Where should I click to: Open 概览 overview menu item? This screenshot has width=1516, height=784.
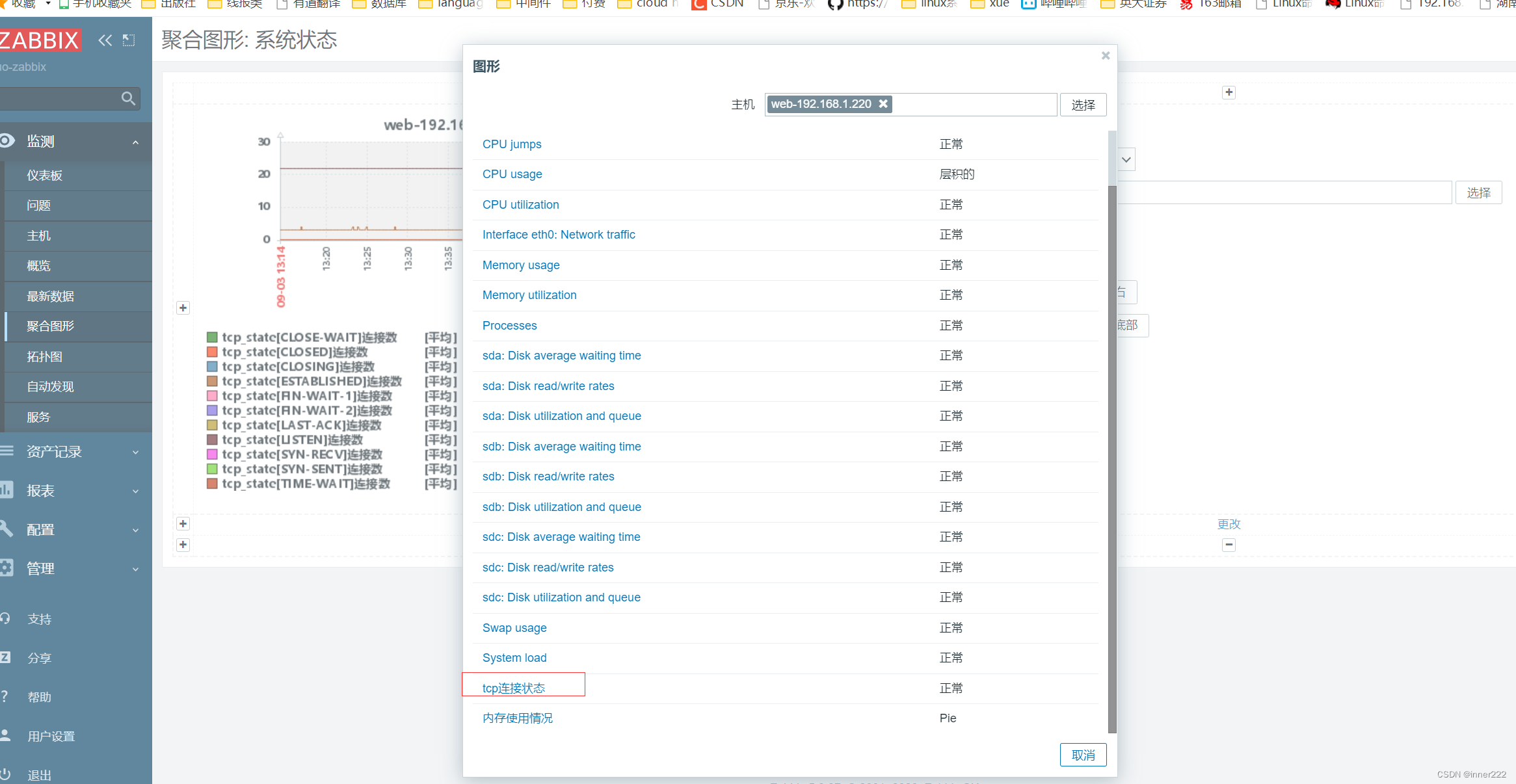(38, 266)
